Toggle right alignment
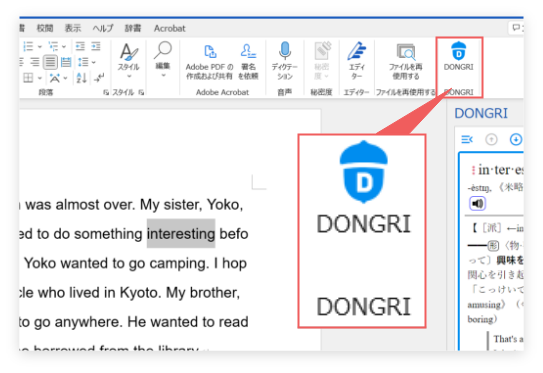This screenshot has height=373, width=543. [x=35, y=62]
